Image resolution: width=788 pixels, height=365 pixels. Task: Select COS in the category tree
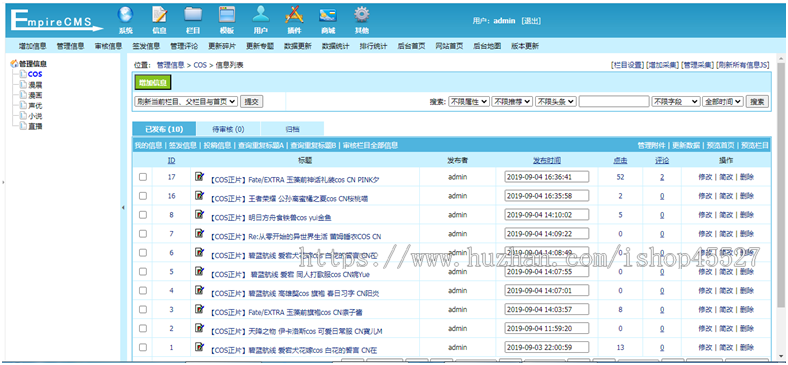coord(35,74)
